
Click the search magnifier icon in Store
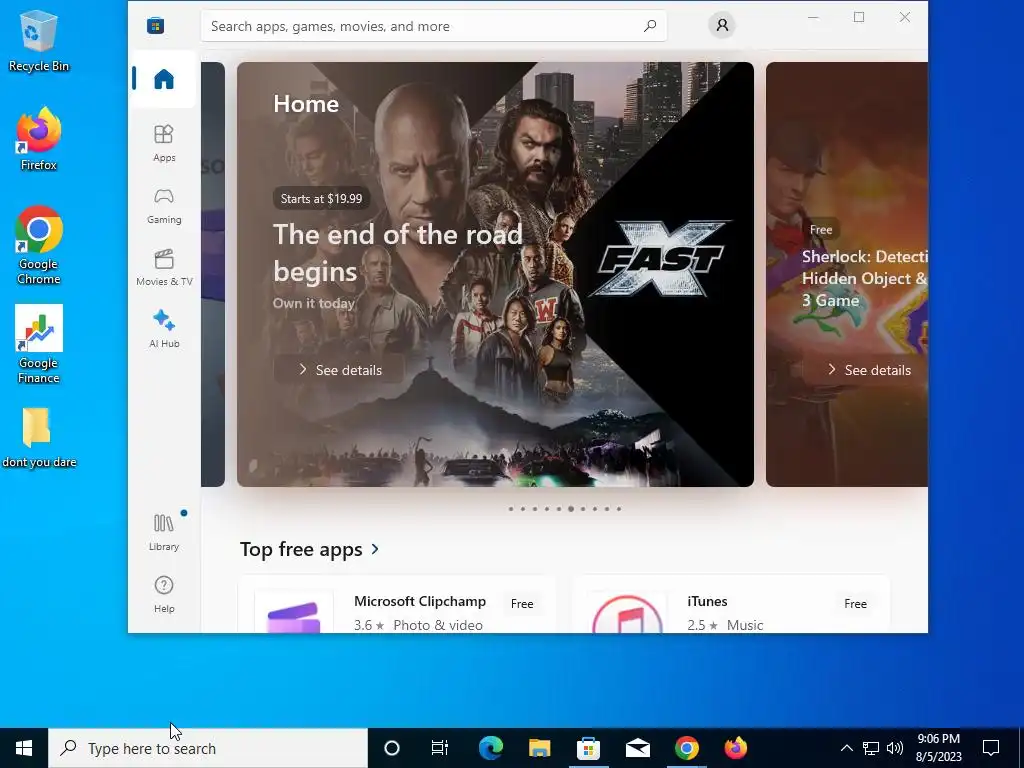[x=650, y=26]
